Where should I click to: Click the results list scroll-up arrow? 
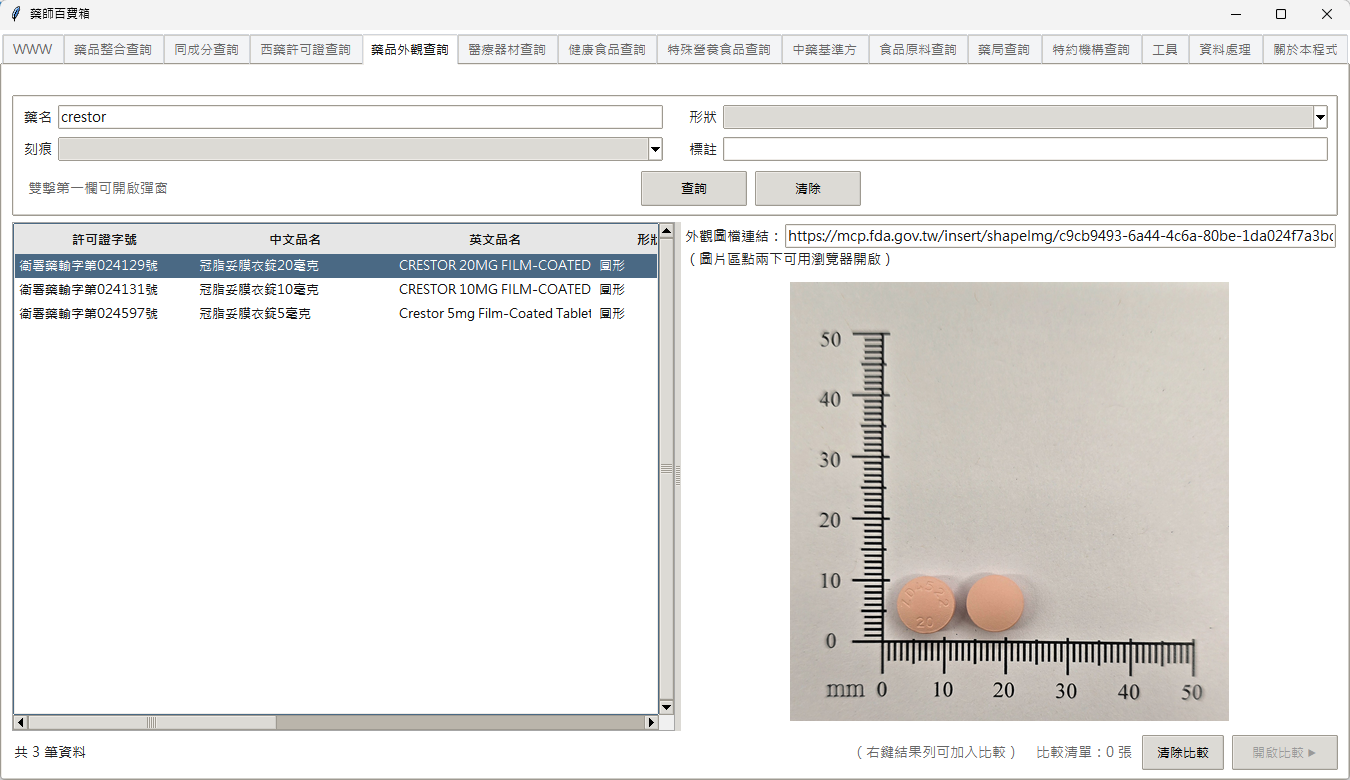pyautogui.click(x=666, y=232)
